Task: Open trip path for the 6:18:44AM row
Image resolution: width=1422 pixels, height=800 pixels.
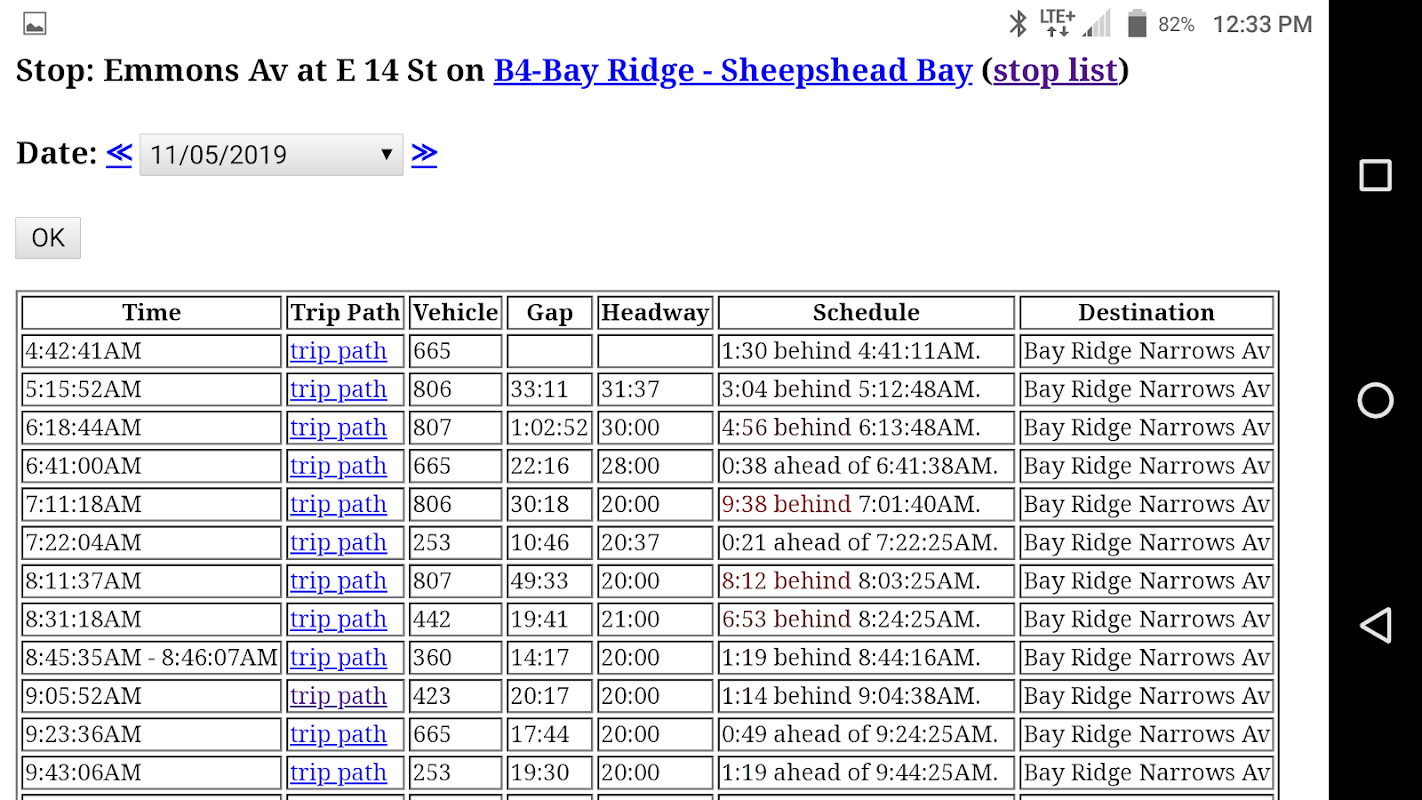Action: (x=338, y=428)
